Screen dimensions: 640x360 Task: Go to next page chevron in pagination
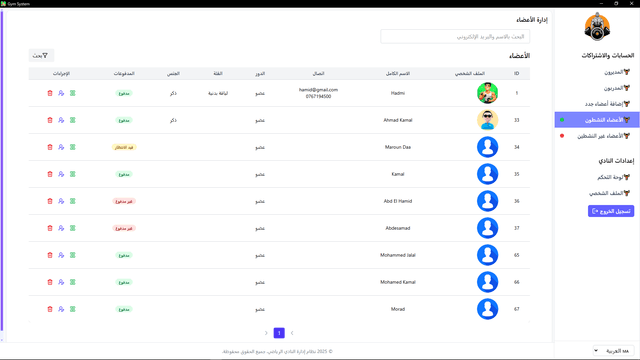click(266, 333)
